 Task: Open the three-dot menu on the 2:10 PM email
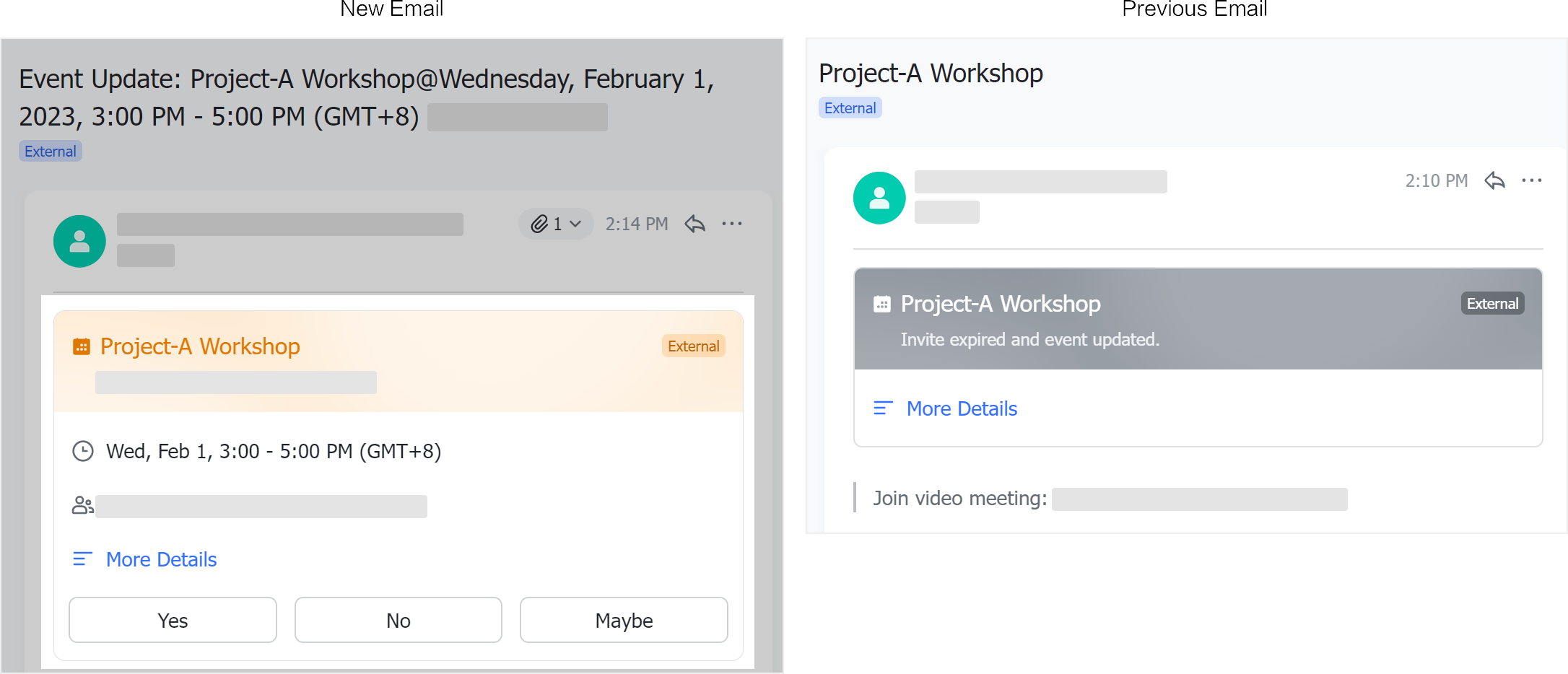click(1532, 180)
